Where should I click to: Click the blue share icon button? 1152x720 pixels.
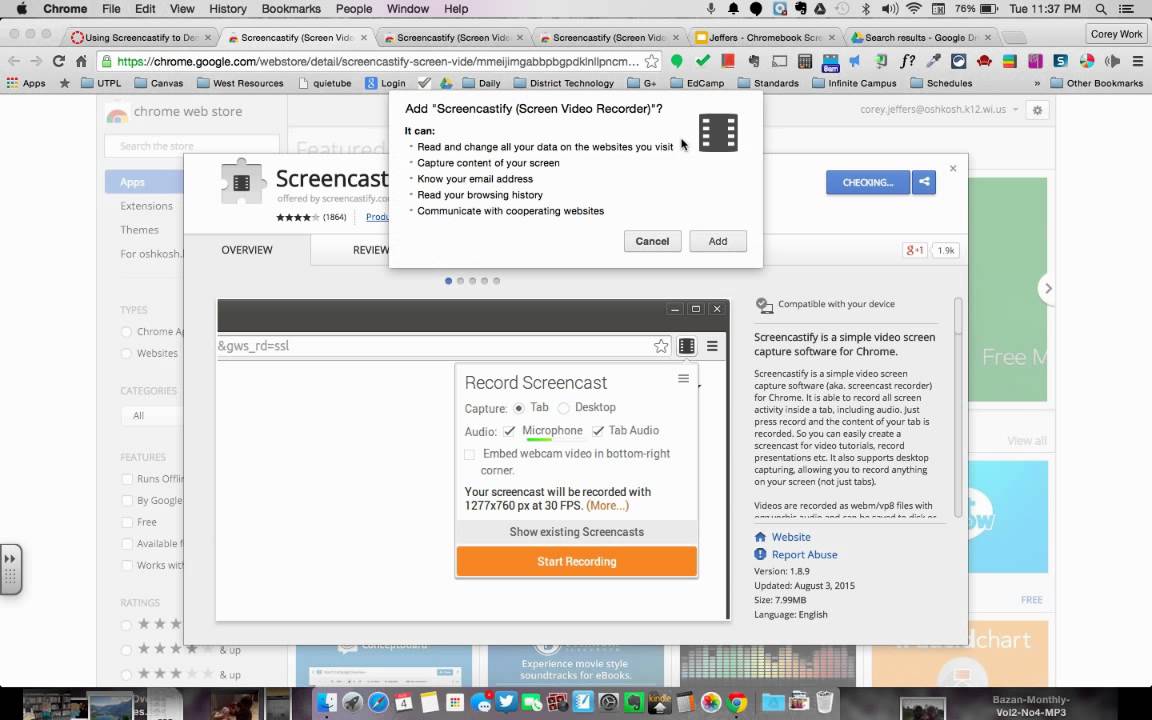[924, 182]
